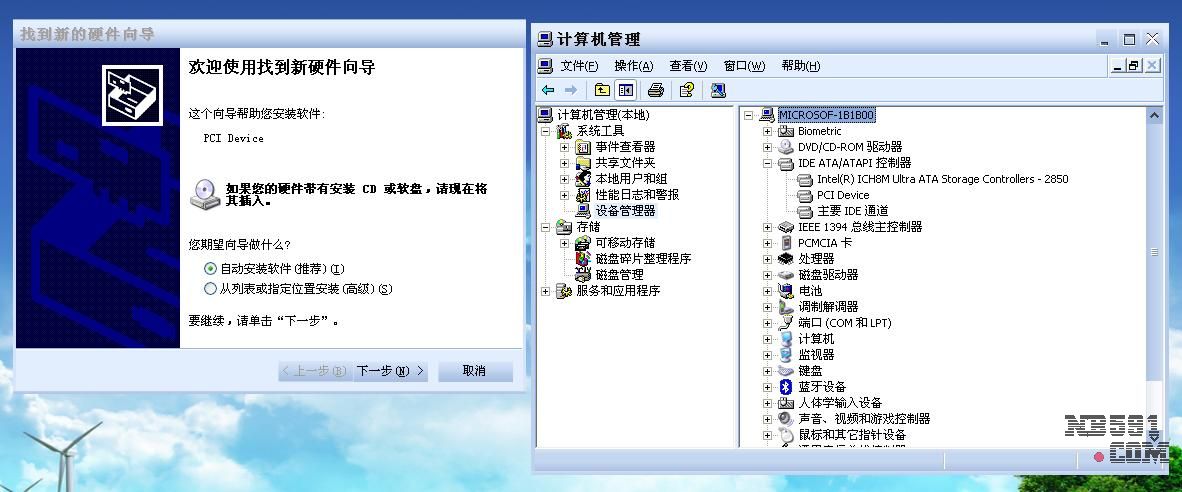Viewport: 1182px width, 492px height.
Task: Click the 下一步(N) button
Action: (390, 371)
